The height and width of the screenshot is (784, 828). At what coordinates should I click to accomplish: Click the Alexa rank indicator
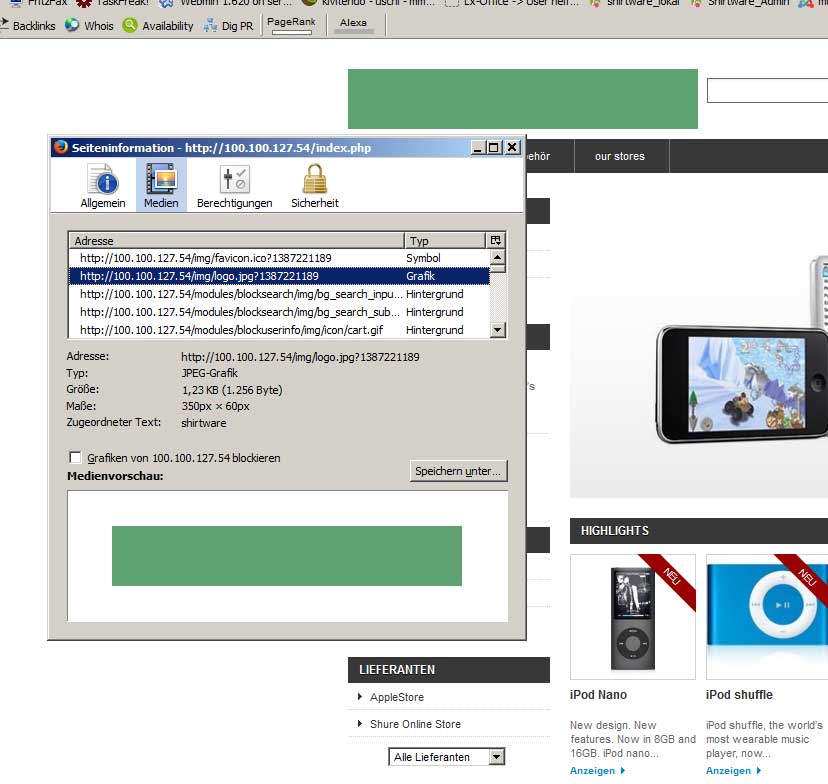pos(354,25)
